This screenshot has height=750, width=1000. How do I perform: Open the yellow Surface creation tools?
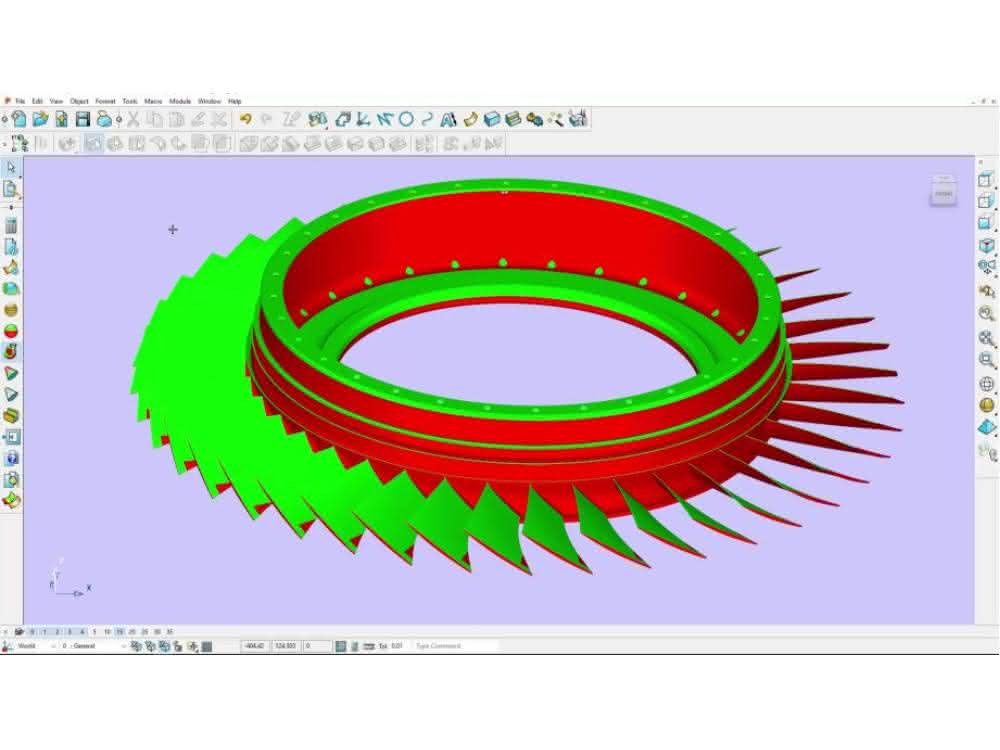coord(471,119)
